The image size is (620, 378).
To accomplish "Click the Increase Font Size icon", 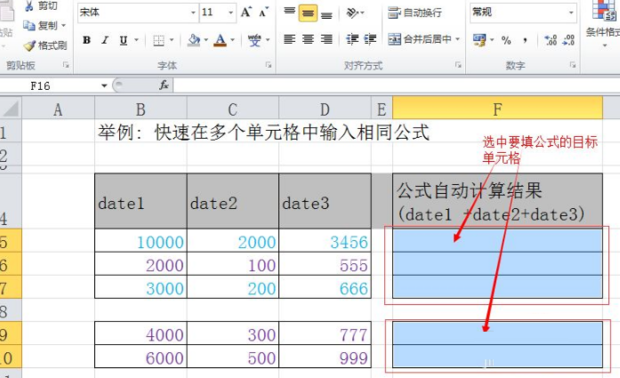I will [x=246, y=12].
